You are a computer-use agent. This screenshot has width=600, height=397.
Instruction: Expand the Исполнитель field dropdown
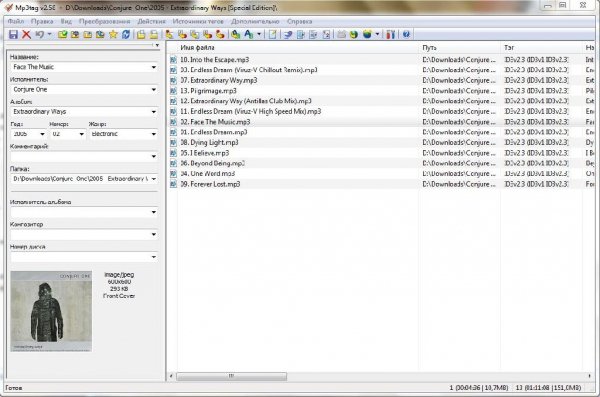click(x=154, y=90)
